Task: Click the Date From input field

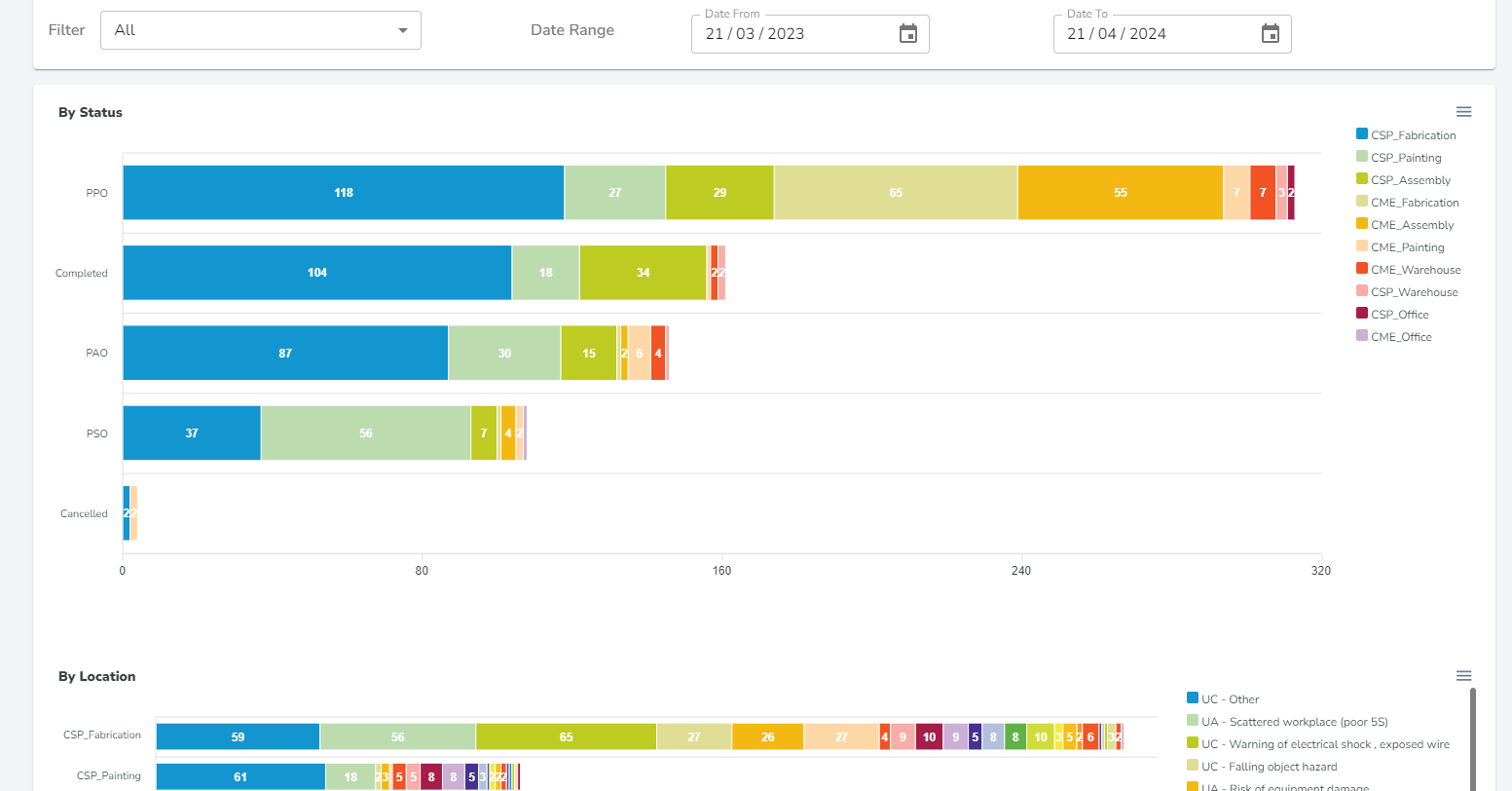Action: [x=810, y=34]
